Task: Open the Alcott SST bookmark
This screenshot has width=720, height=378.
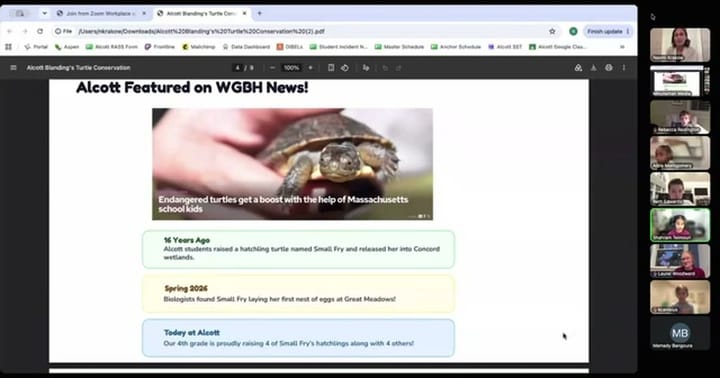Action: (x=505, y=47)
